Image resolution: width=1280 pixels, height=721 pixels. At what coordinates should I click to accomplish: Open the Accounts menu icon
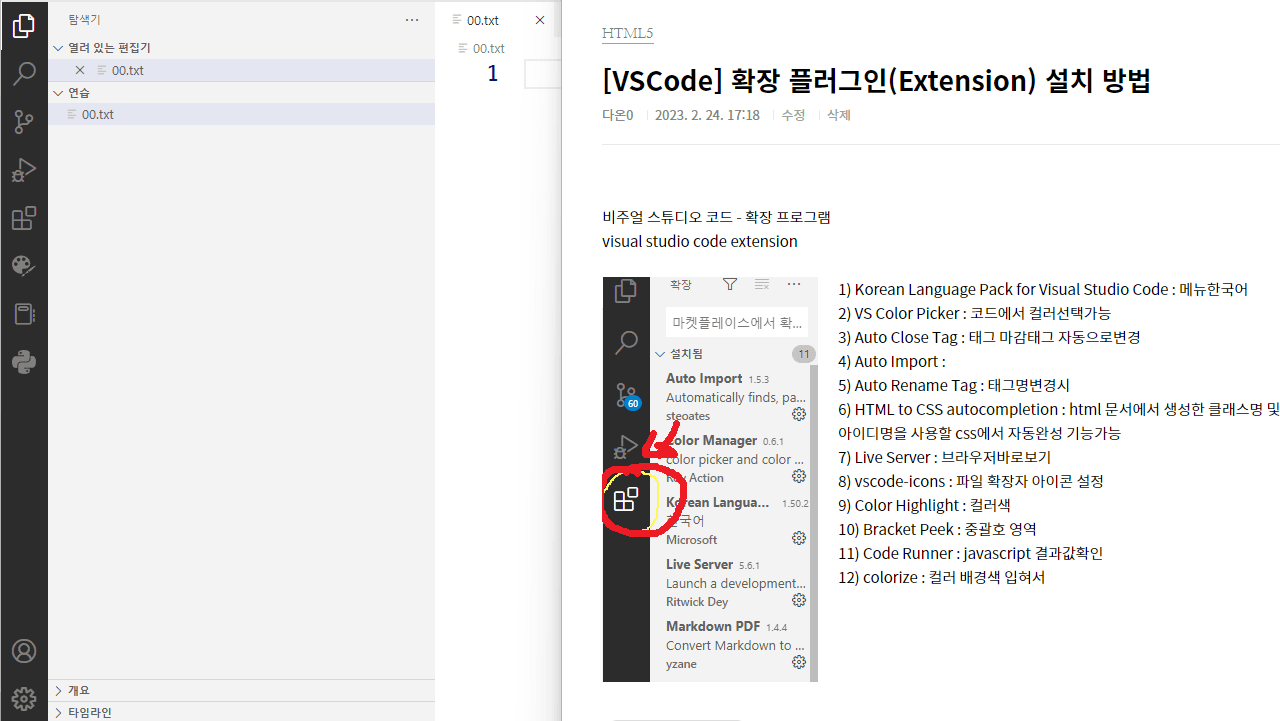click(x=24, y=651)
